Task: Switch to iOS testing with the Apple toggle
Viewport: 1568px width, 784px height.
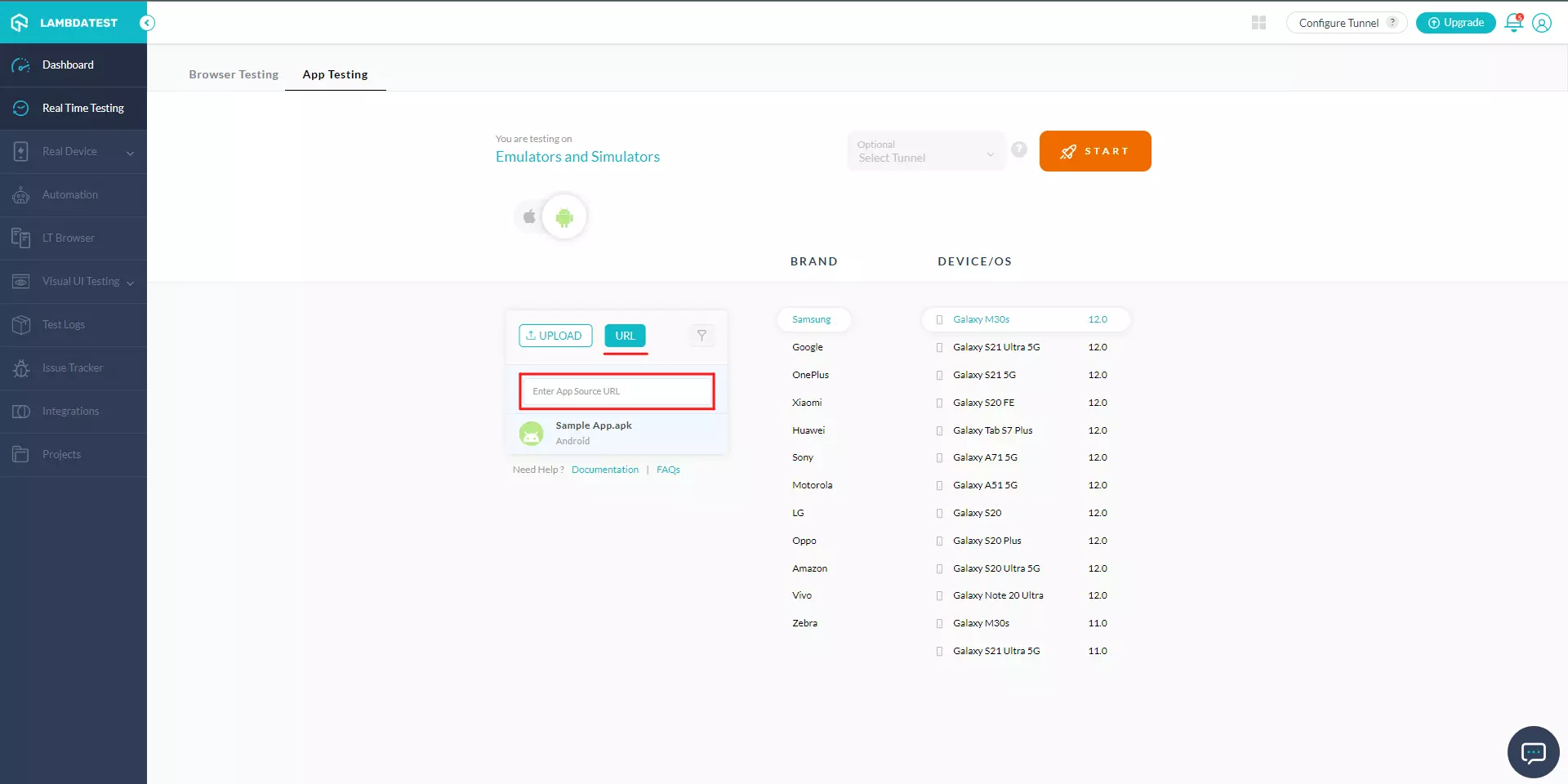Action: pos(529,216)
